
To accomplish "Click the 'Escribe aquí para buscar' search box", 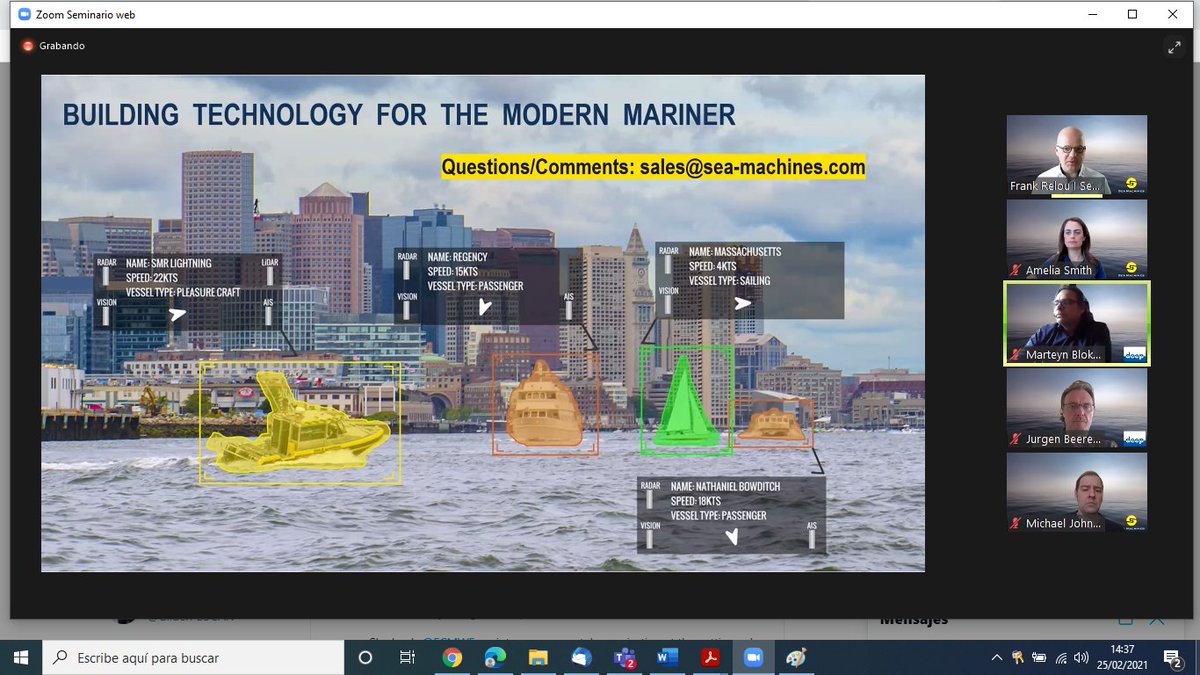I will coord(192,657).
